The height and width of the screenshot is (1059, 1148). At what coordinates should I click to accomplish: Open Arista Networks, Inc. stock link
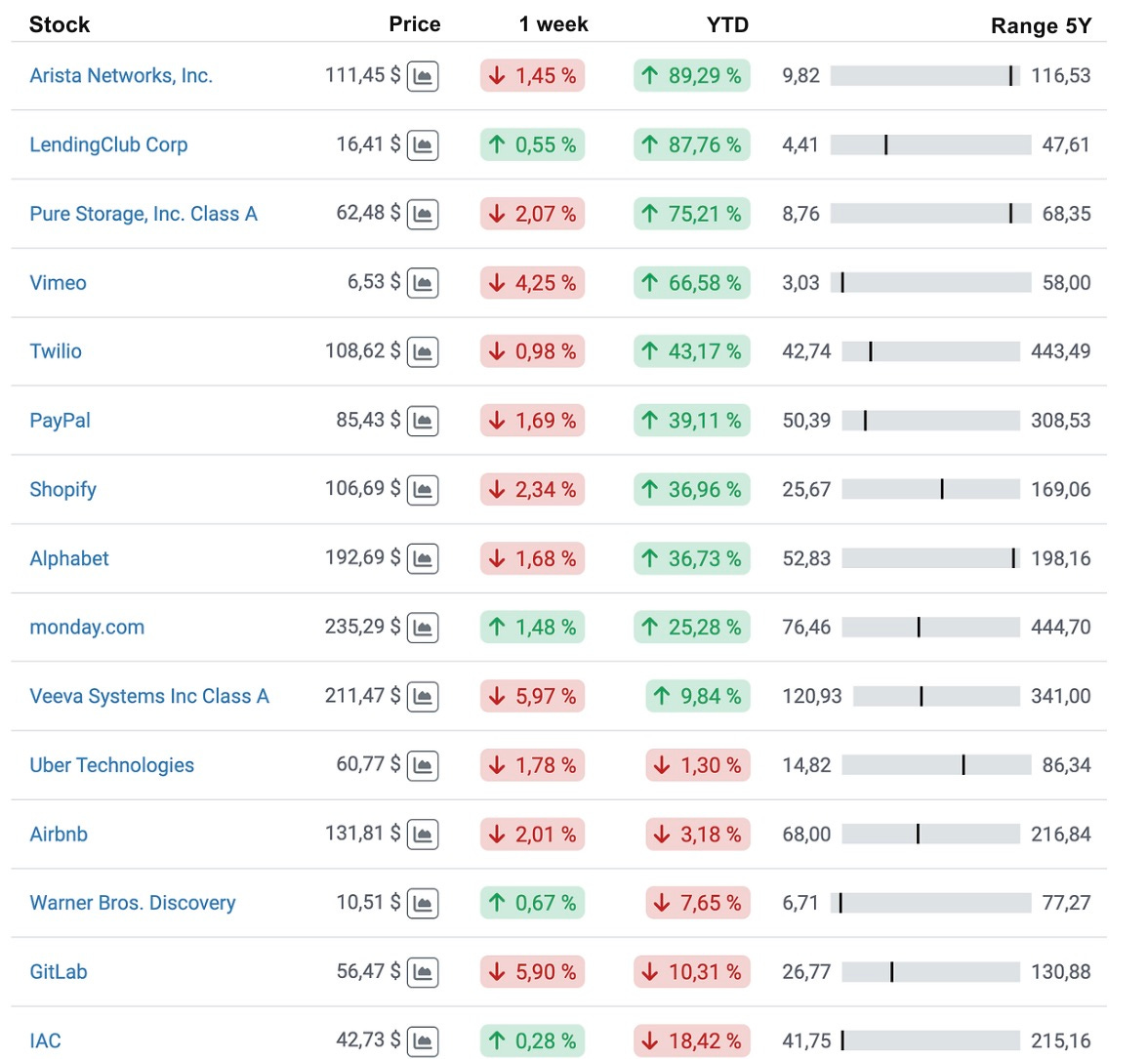(121, 75)
